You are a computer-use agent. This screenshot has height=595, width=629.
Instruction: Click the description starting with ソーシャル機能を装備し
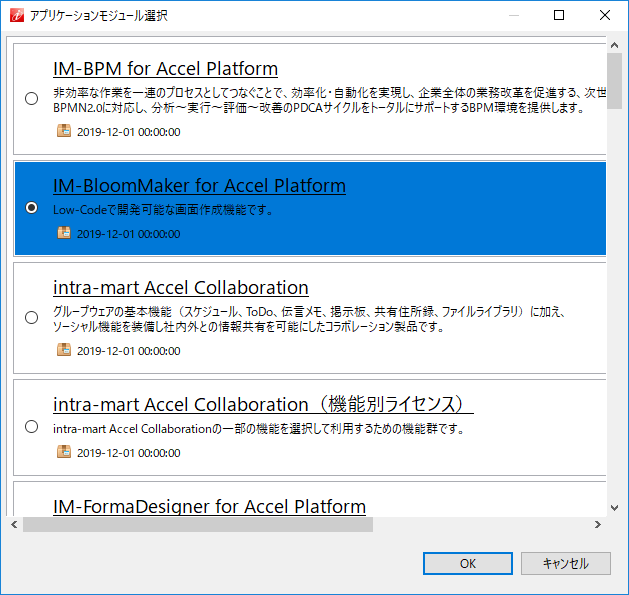tap(249, 327)
